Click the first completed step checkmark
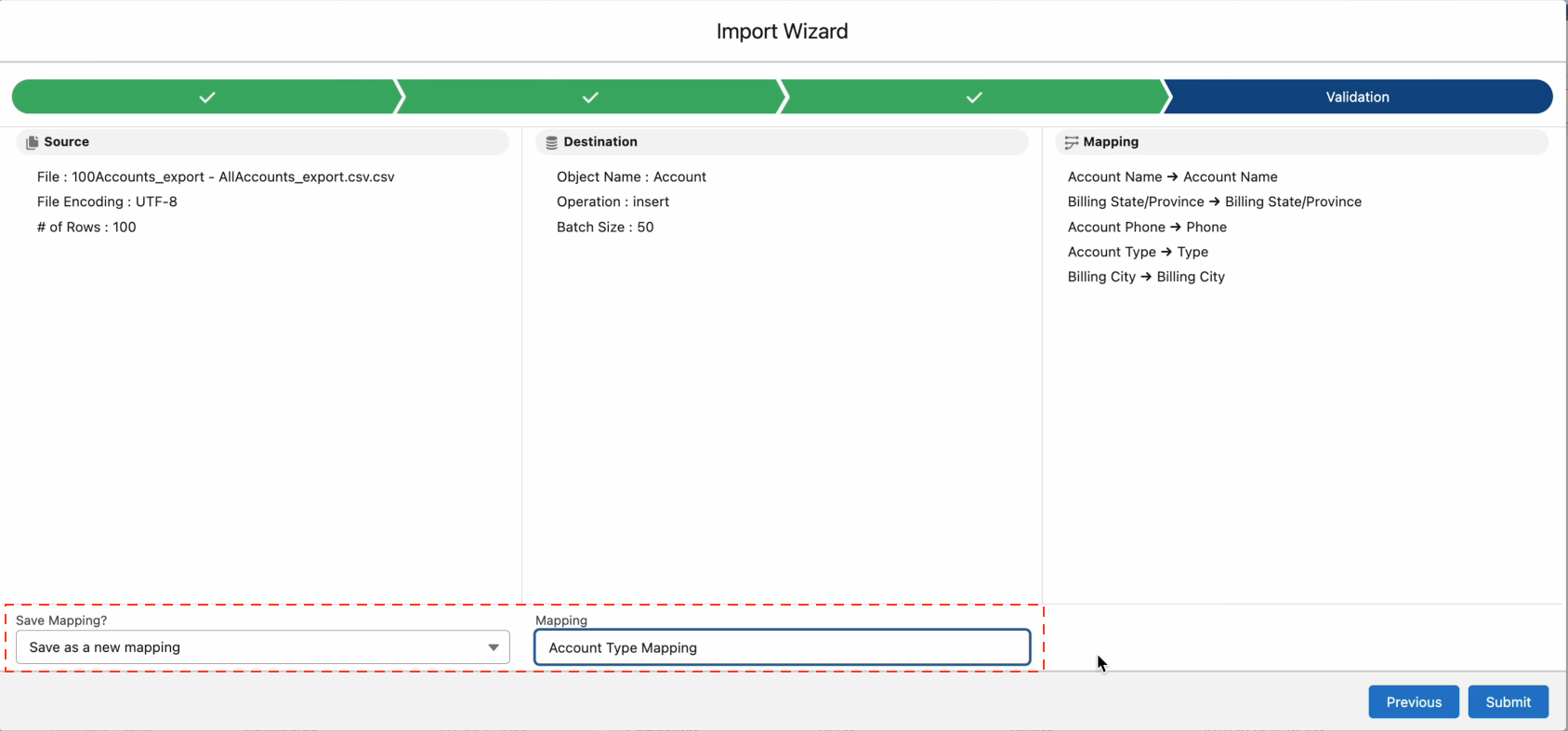Image resolution: width=1568 pixels, height=731 pixels. (x=207, y=98)
